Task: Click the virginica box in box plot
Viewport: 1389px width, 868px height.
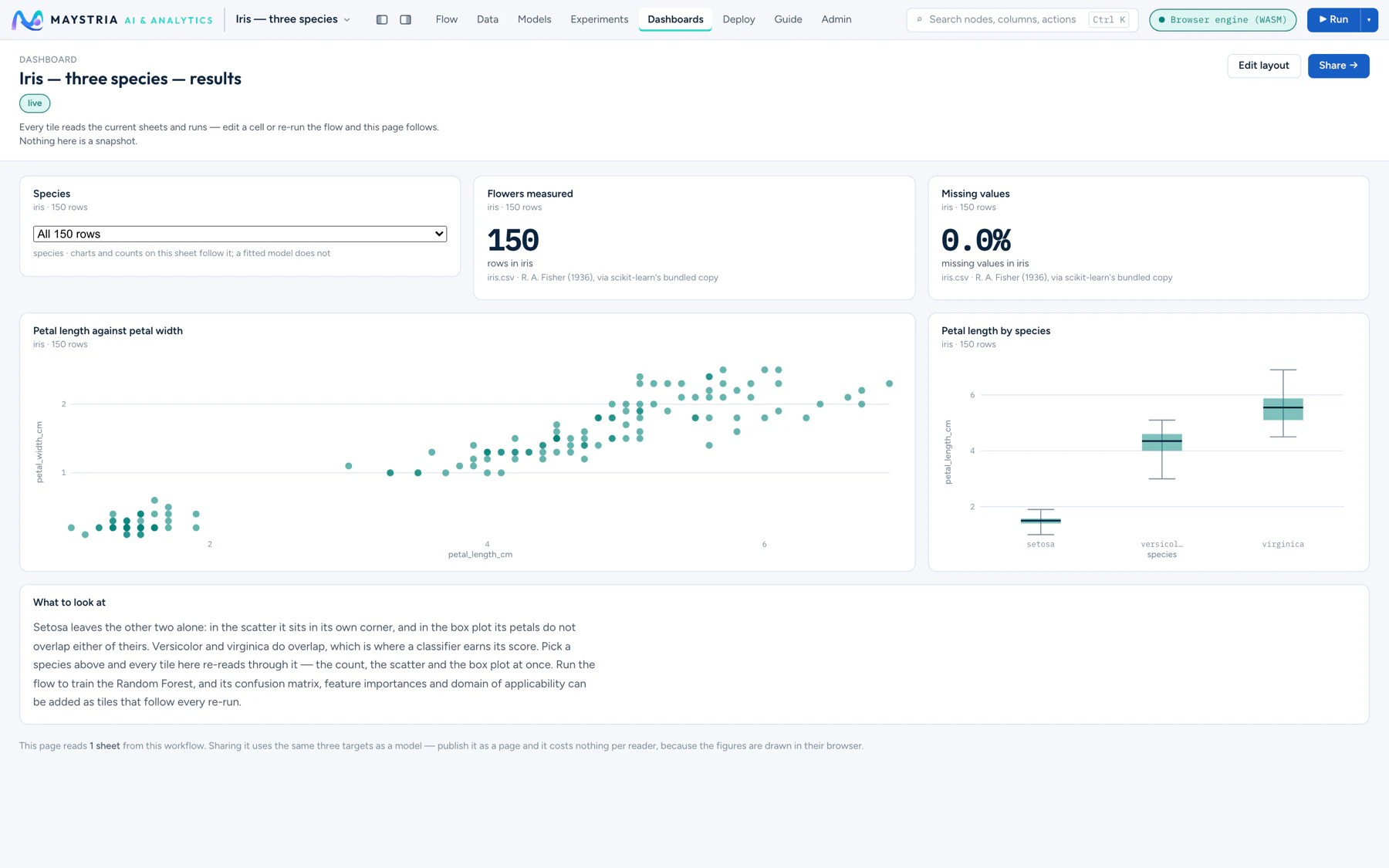Action: tap(1283, 409)
